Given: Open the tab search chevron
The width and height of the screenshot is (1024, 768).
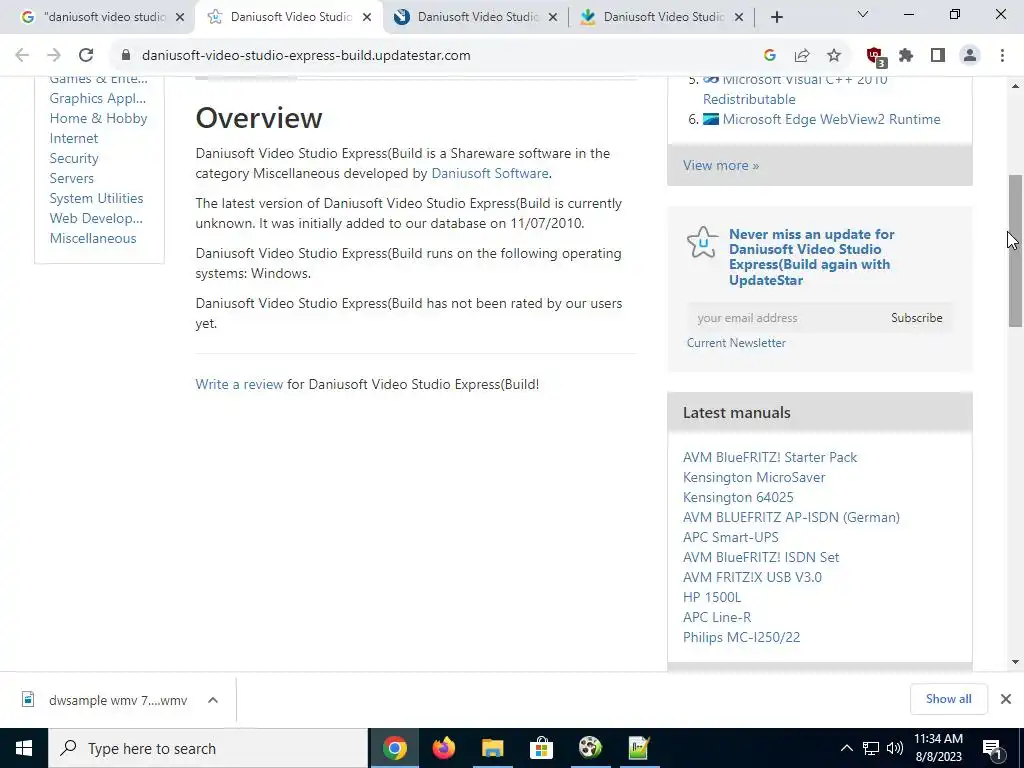Looking at the screenshot, I should pos(863,14).
